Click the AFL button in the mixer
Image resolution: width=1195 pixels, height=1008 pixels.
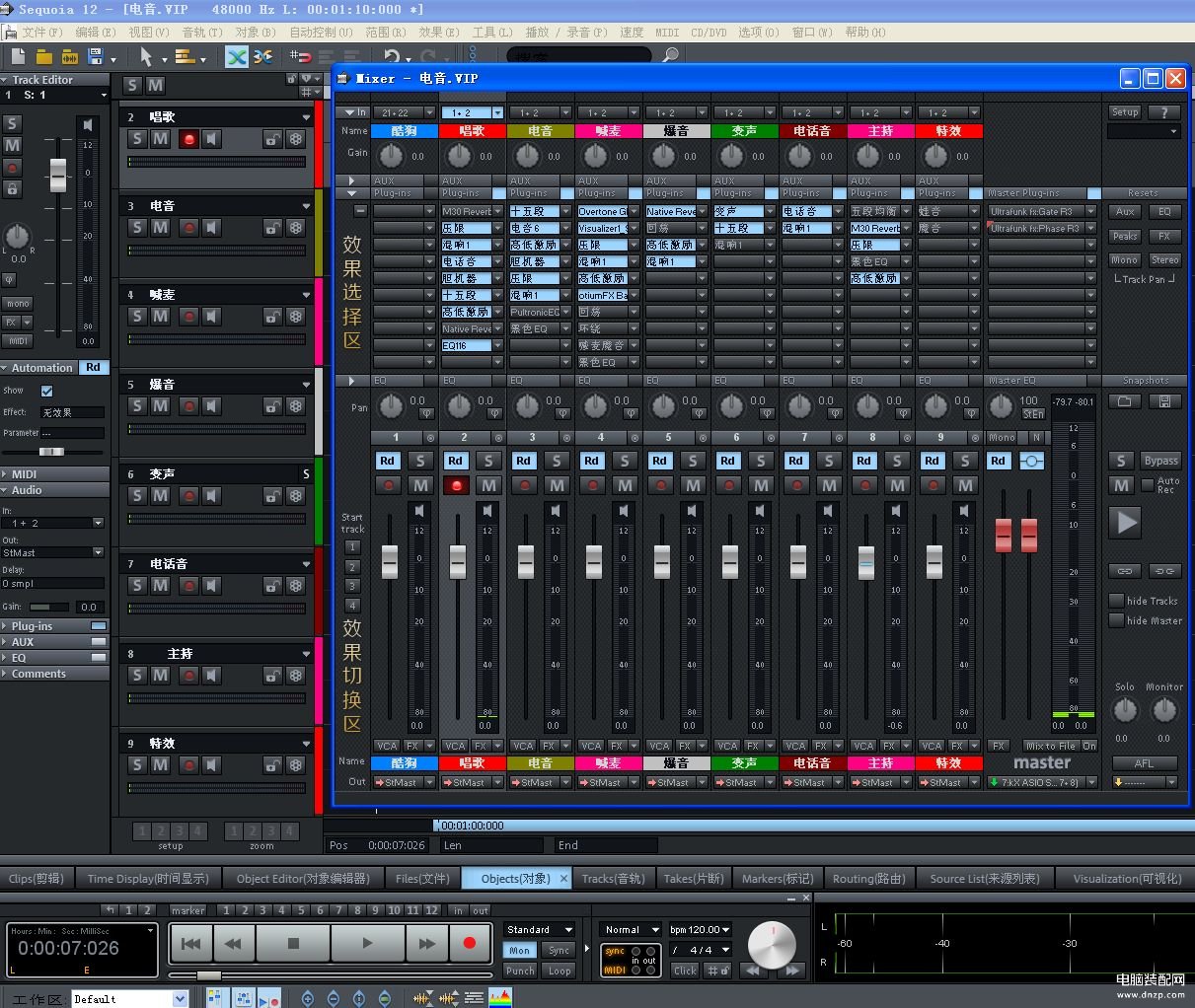(1144, 762)
